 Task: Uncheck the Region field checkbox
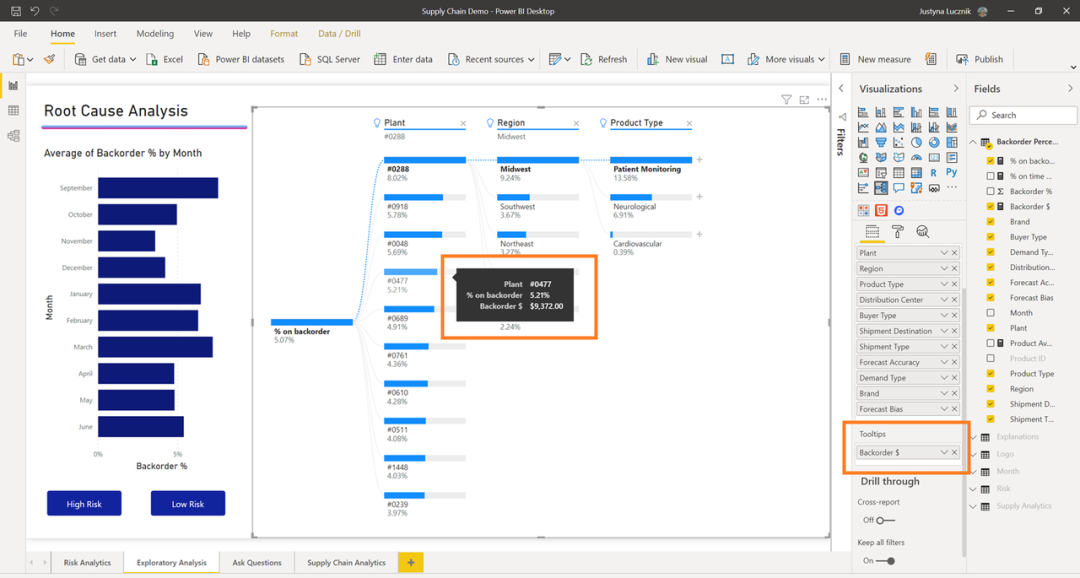pyautogui.click(x=990, y=389)
